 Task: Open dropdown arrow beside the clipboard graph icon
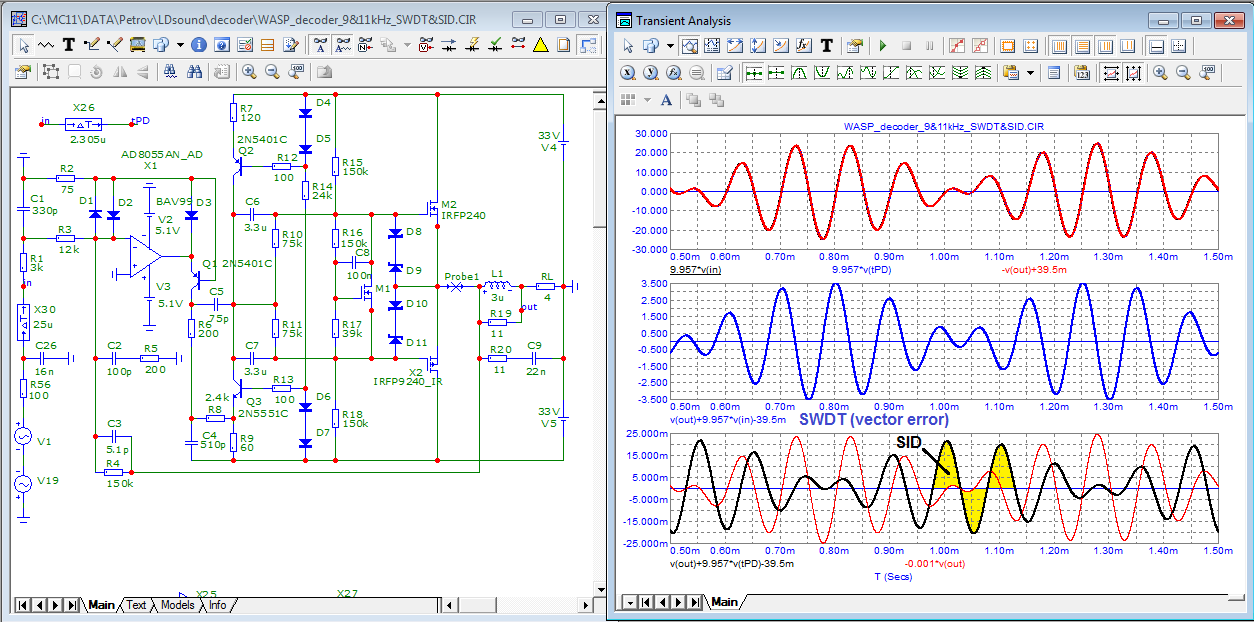point(1029,73)
